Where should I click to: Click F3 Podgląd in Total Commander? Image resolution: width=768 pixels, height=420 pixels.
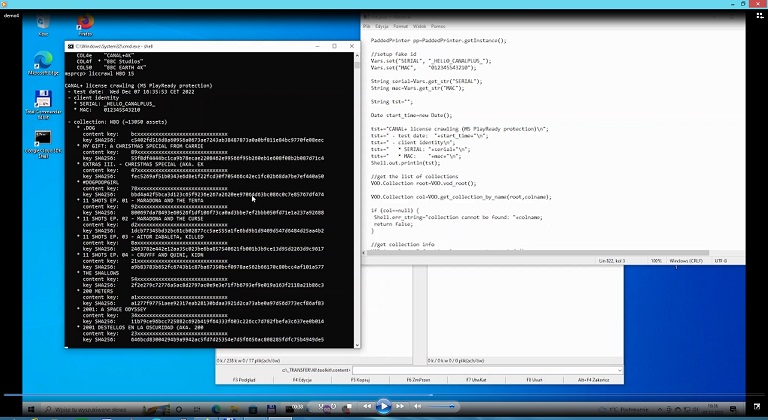pyautogui.click(x=244, y=380)
